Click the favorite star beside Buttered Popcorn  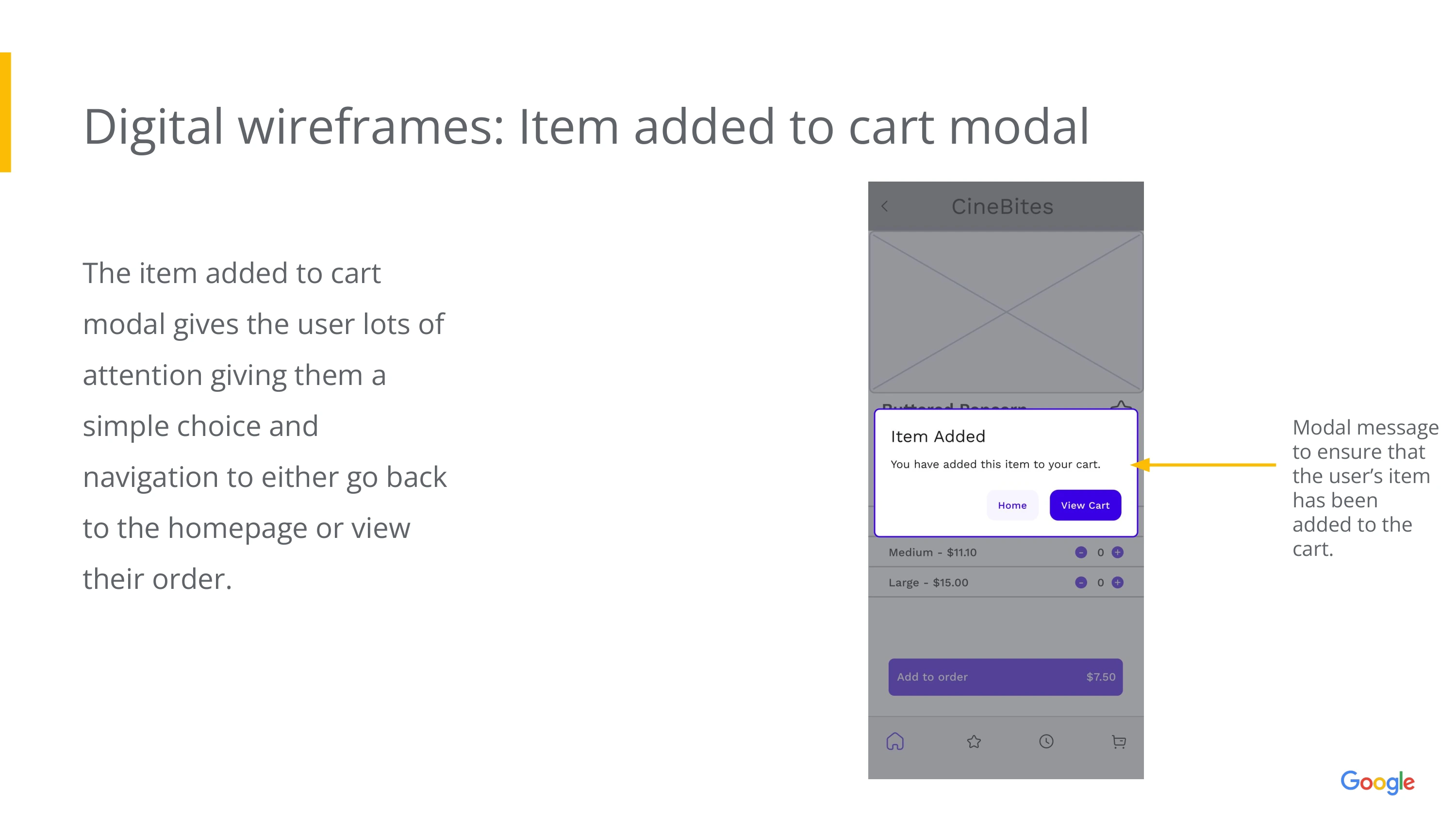point(1121,405)
